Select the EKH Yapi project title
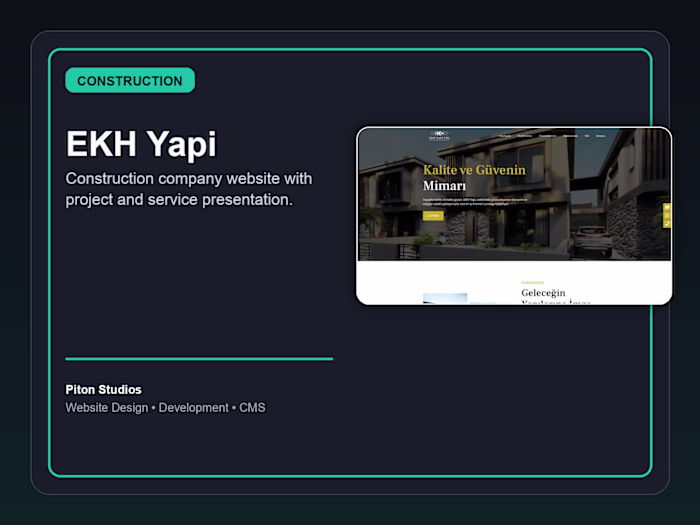This screenshot has height=525, width=700. click(141, 144)
